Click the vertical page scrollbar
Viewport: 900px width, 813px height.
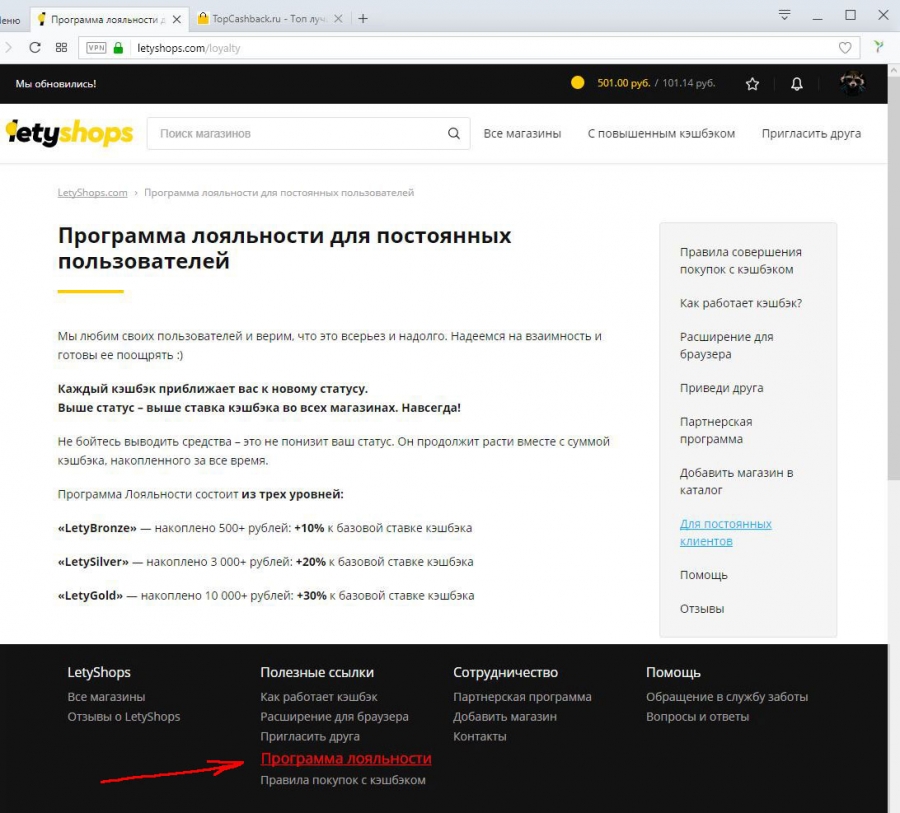coord(894,276)
